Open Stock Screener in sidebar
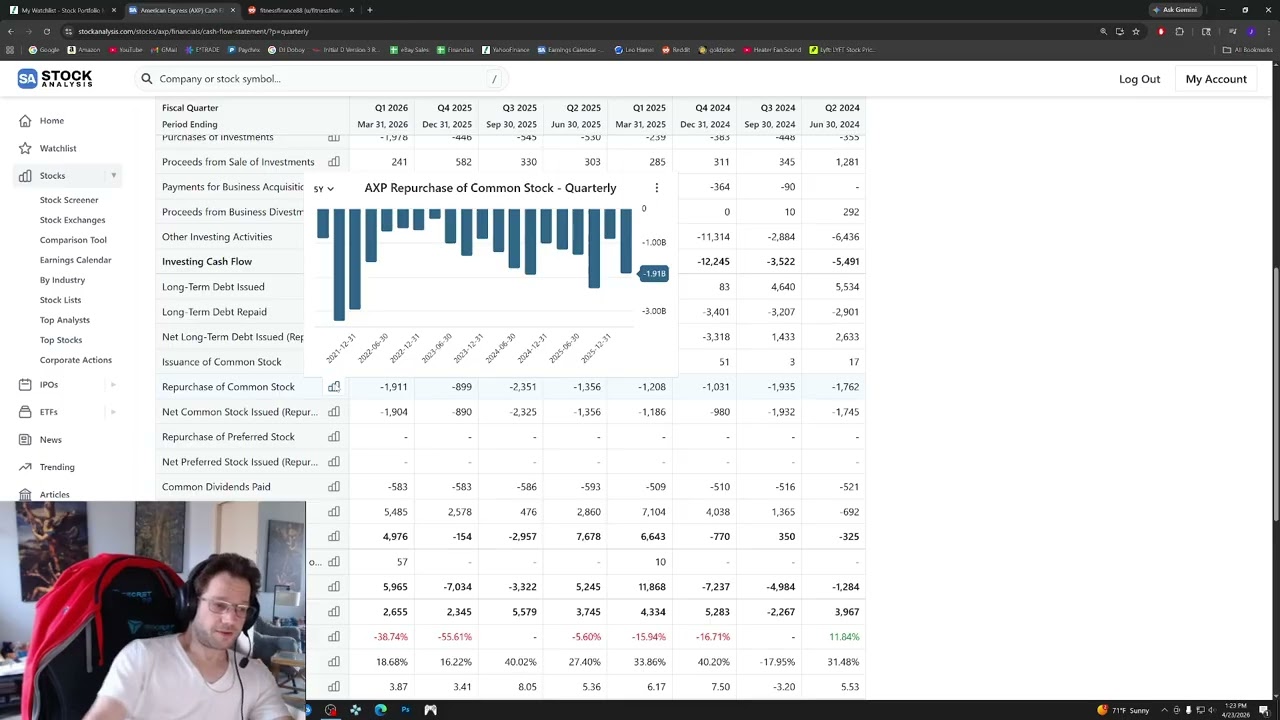 pyautogui.click(x=69, y=200)
